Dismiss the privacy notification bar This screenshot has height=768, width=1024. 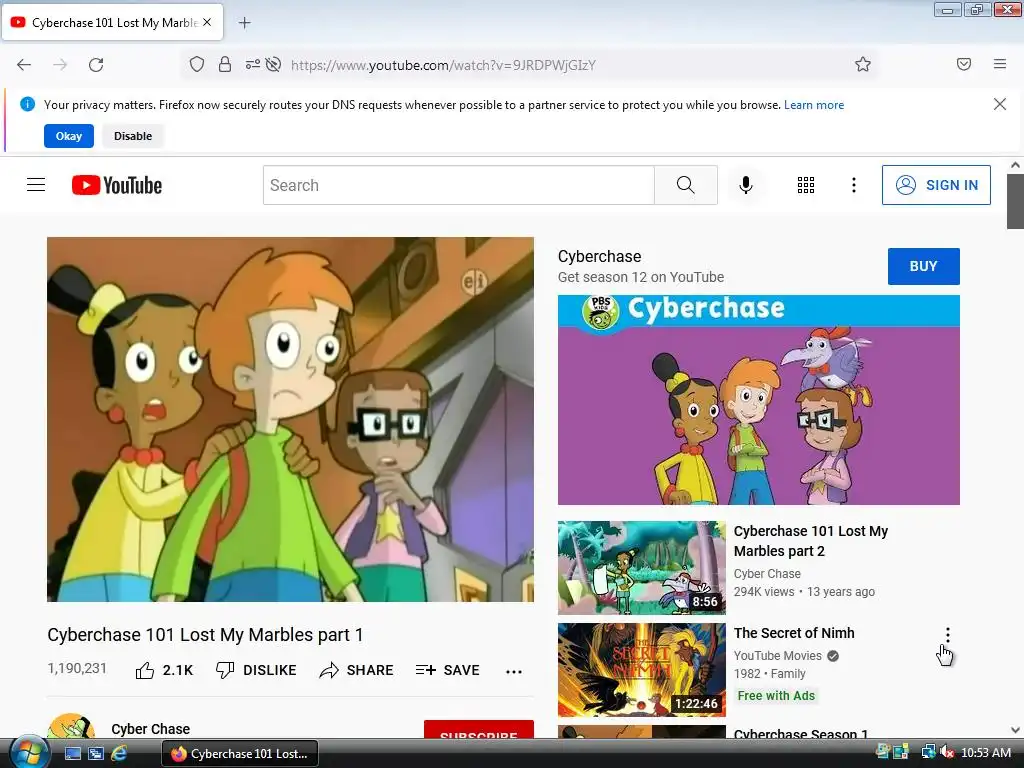pyautogui.click(x=1000, y=104)
